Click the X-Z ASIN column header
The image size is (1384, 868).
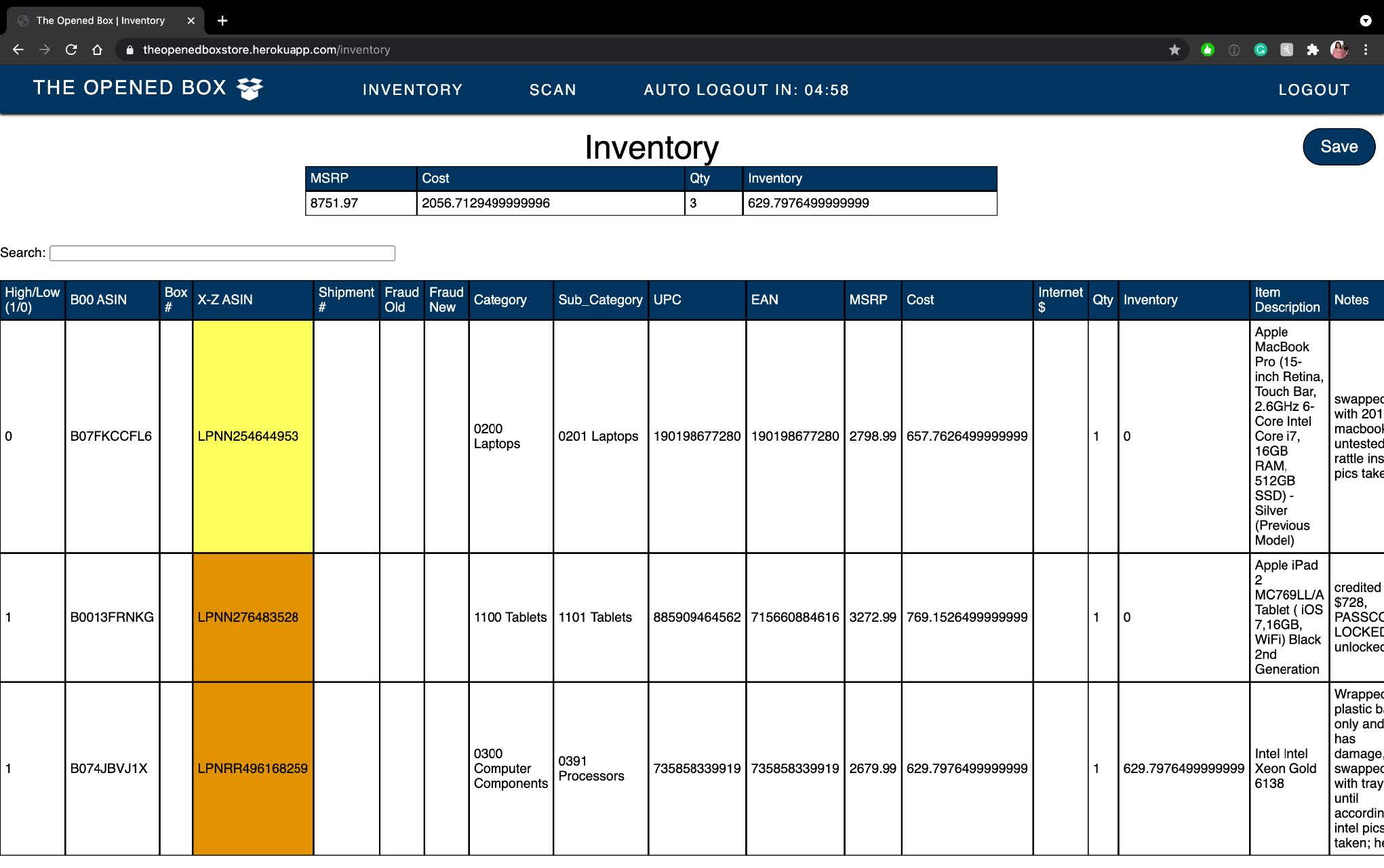[x=253, y=300]
